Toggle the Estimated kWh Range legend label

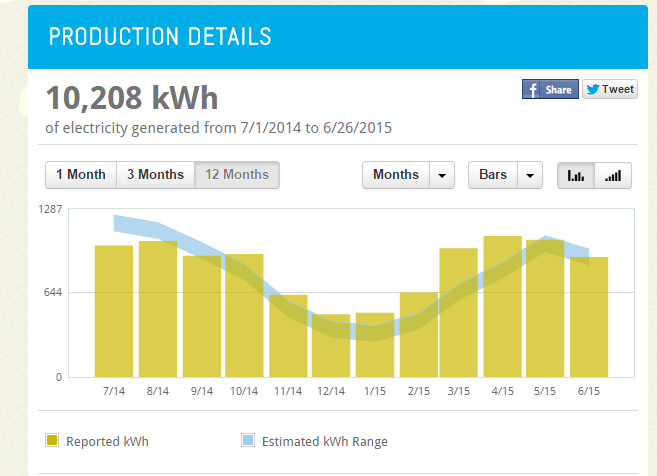324,441
